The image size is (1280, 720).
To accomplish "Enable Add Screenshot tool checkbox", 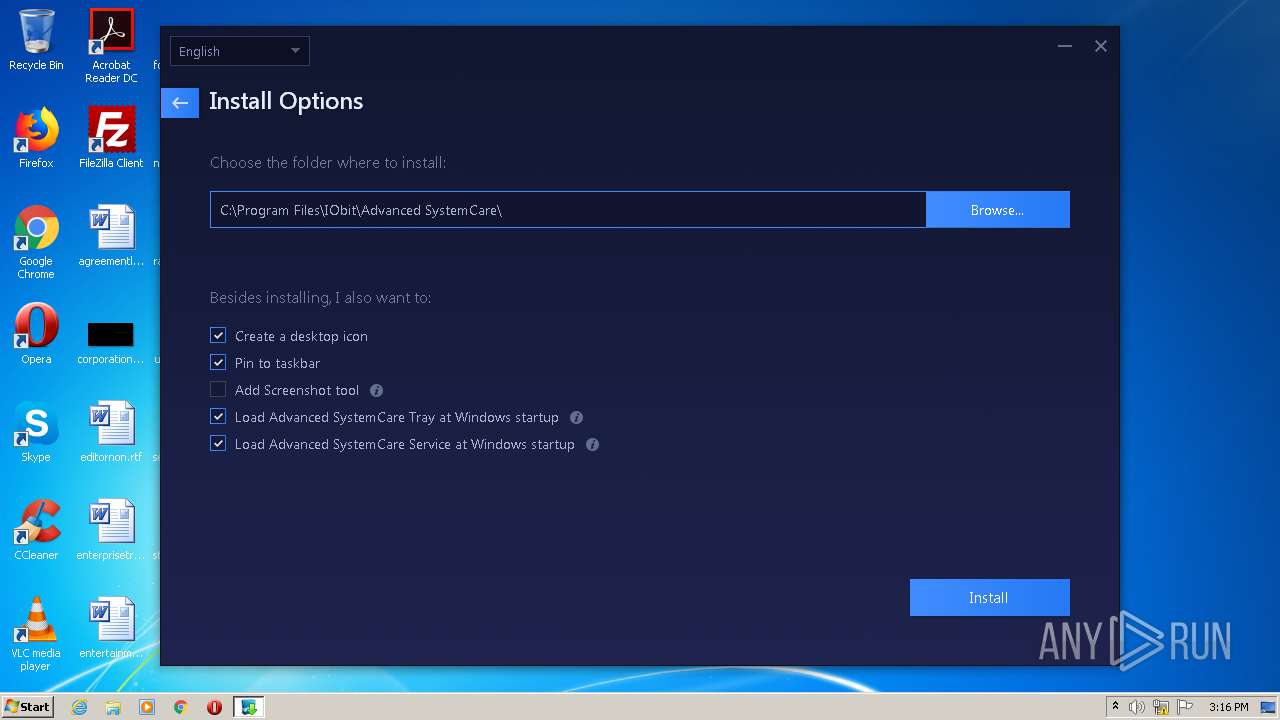I will coord(218,390).
